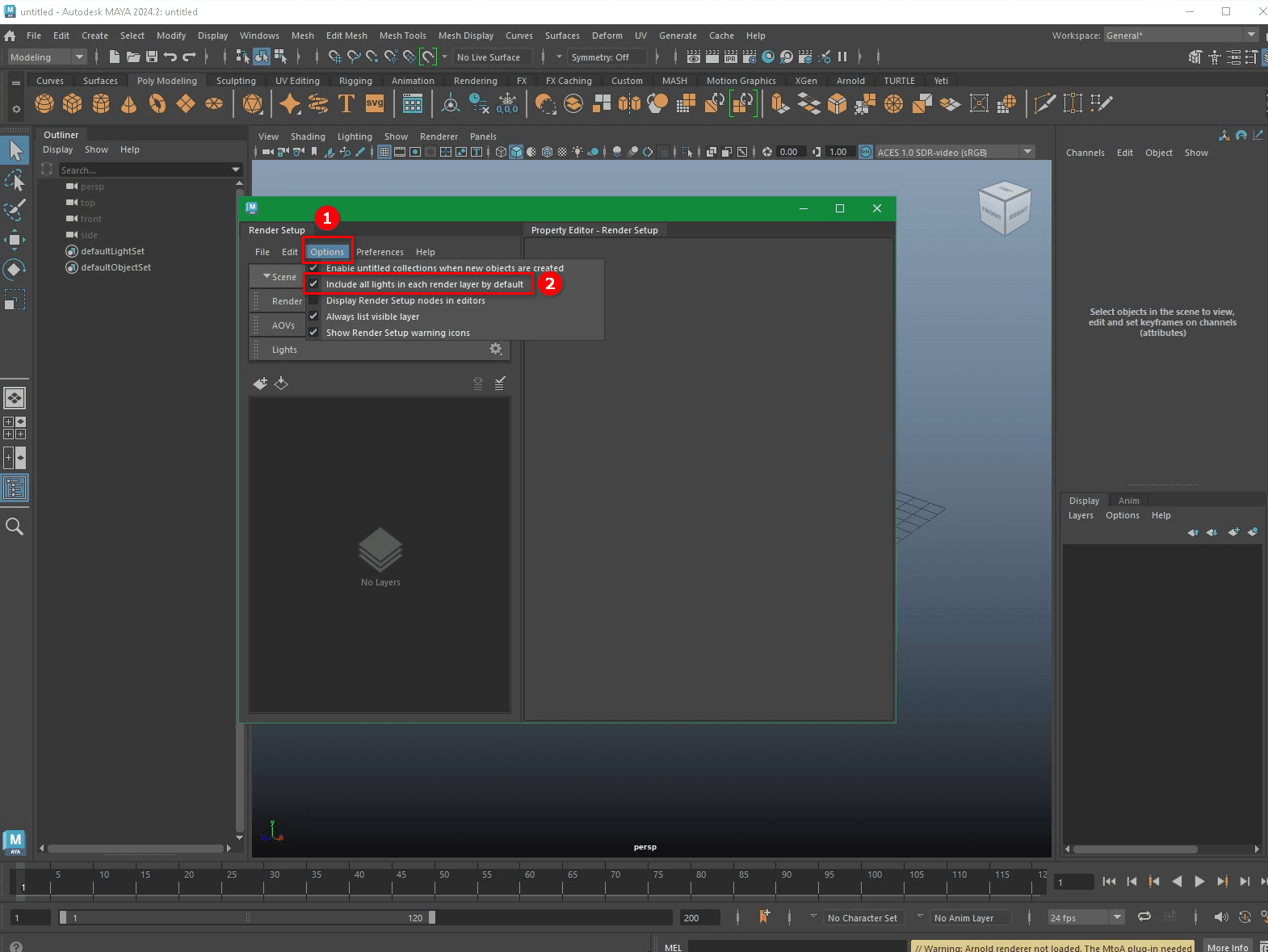Enable Display Render Setup nodes in editors
1268x952 pixels.
[x=405, y=300]
